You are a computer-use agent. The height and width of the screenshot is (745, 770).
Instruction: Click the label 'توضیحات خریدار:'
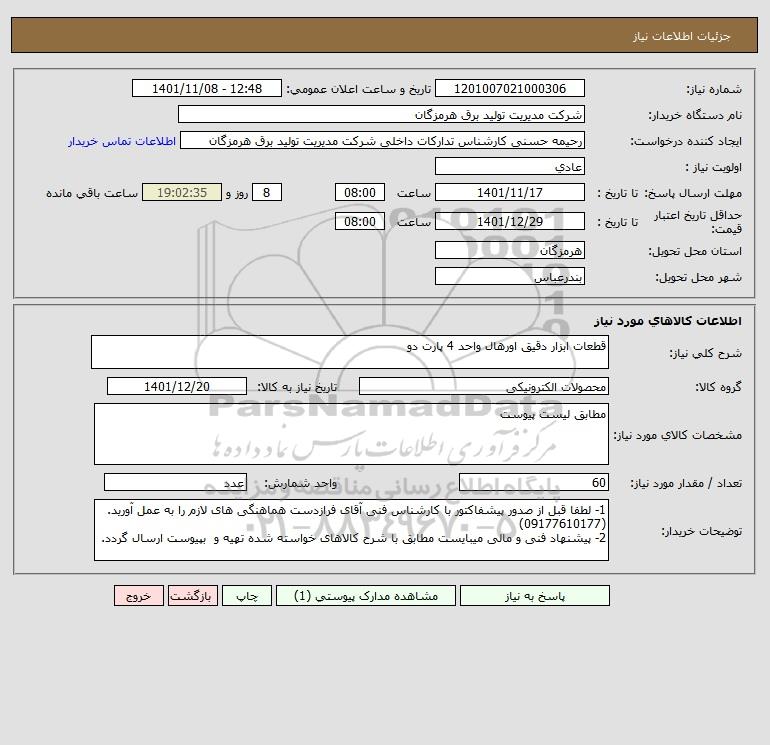pyautogui.click(x=701, y=531)
